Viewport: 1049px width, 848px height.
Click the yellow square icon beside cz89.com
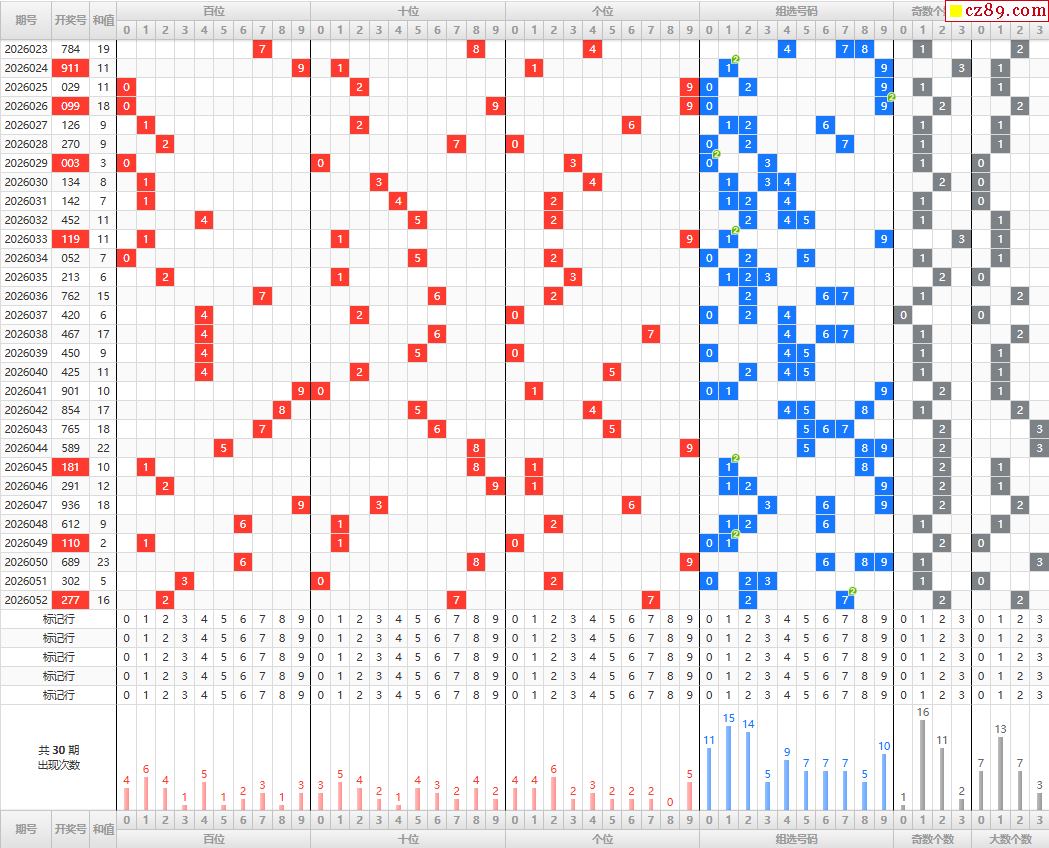coord(955,12)
